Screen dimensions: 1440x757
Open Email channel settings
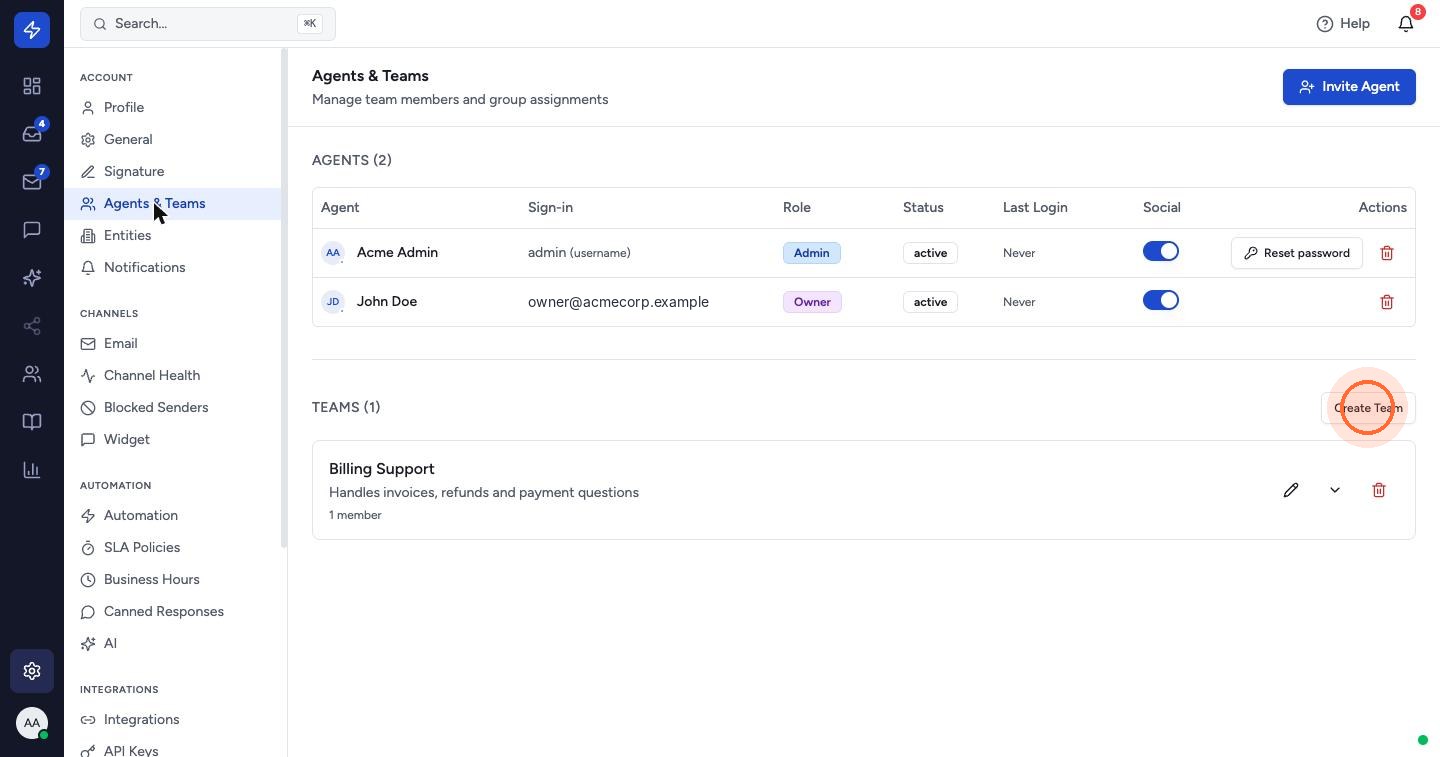click(173, 344)
